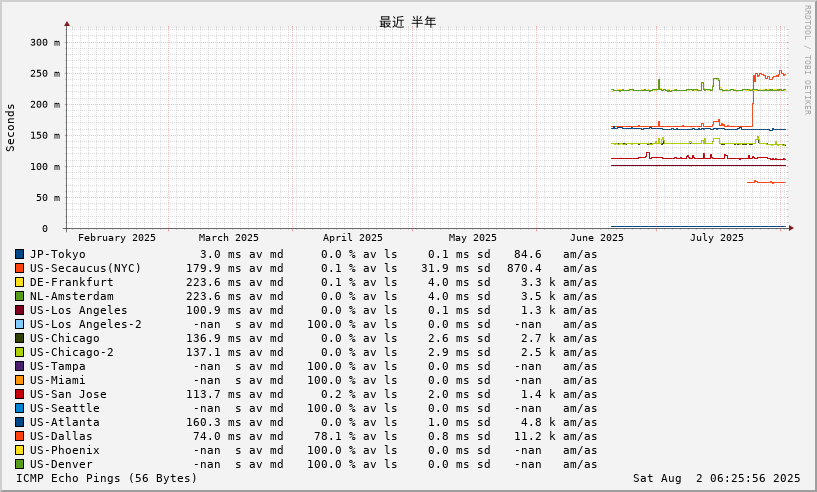Viewport: 817px width, 492px height.
Task: Click the US-San Jose red swatch
Action: click(x=19, y=394)
